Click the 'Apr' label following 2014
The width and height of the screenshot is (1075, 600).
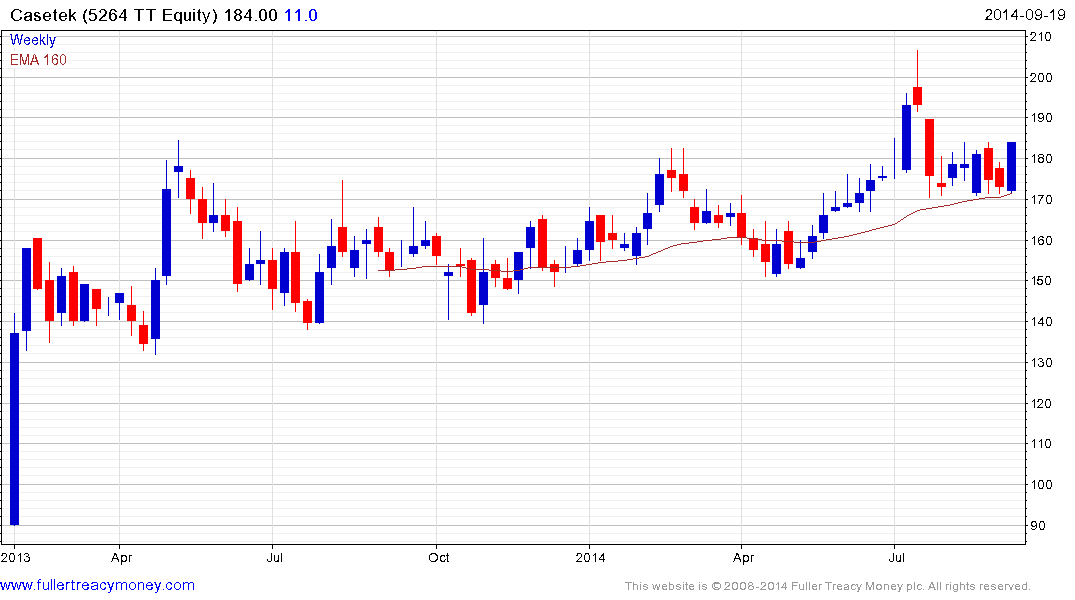click(x=743, y=557)
